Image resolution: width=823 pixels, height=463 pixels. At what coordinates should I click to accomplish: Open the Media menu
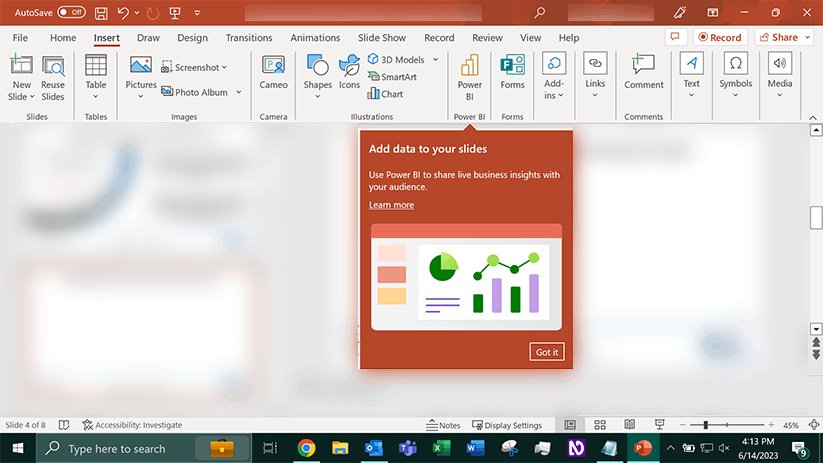(x=780, y=76)
